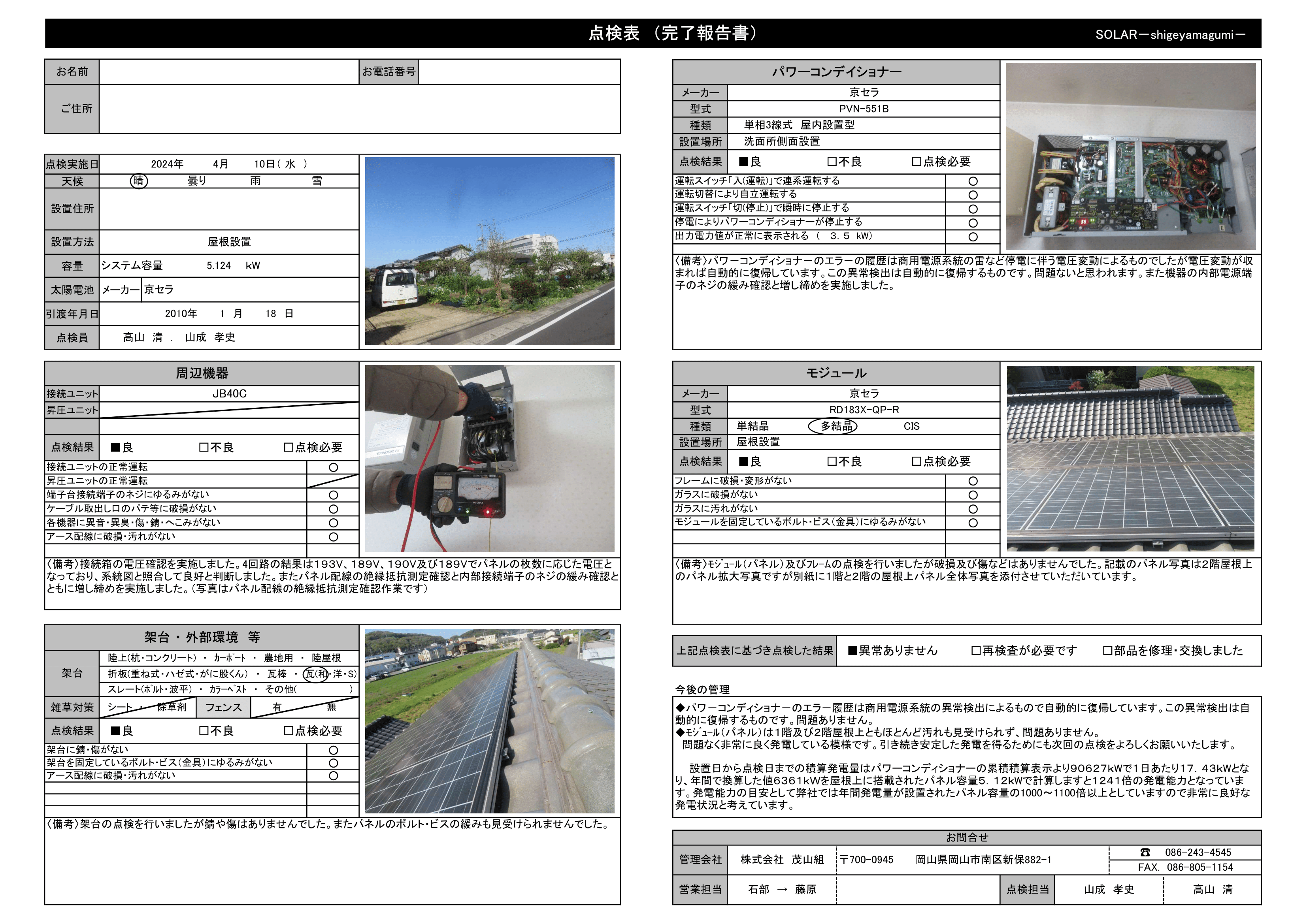Click the SOLAR-shigeyamagumi- header text
This screenshot has width=1307, height=924.
(x=1170, y=35)
